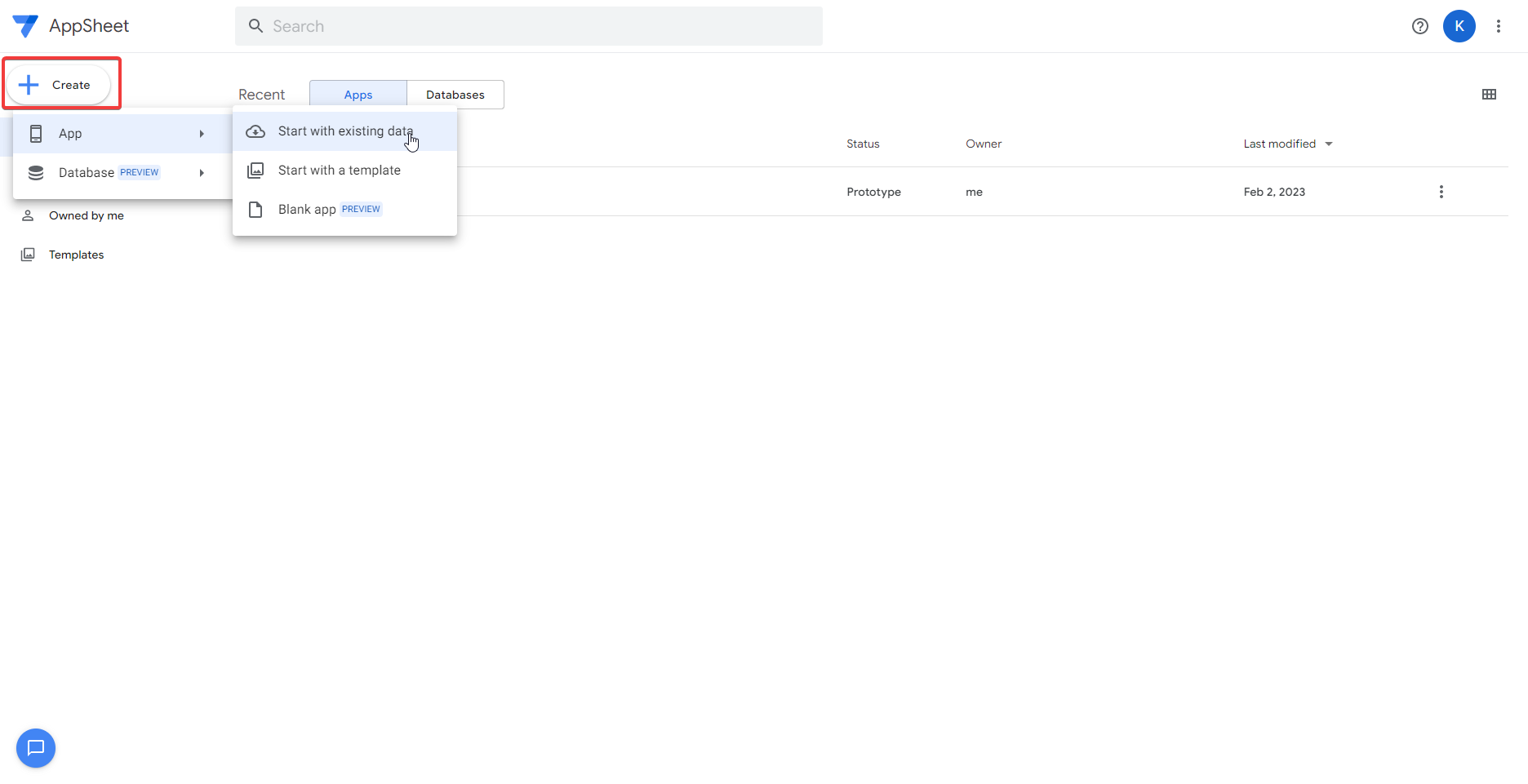The width and height of the screenshot is (1528, 784).
Task: Click the phone icon beside App
Action: pyautogui.click(x=36, y=134)
